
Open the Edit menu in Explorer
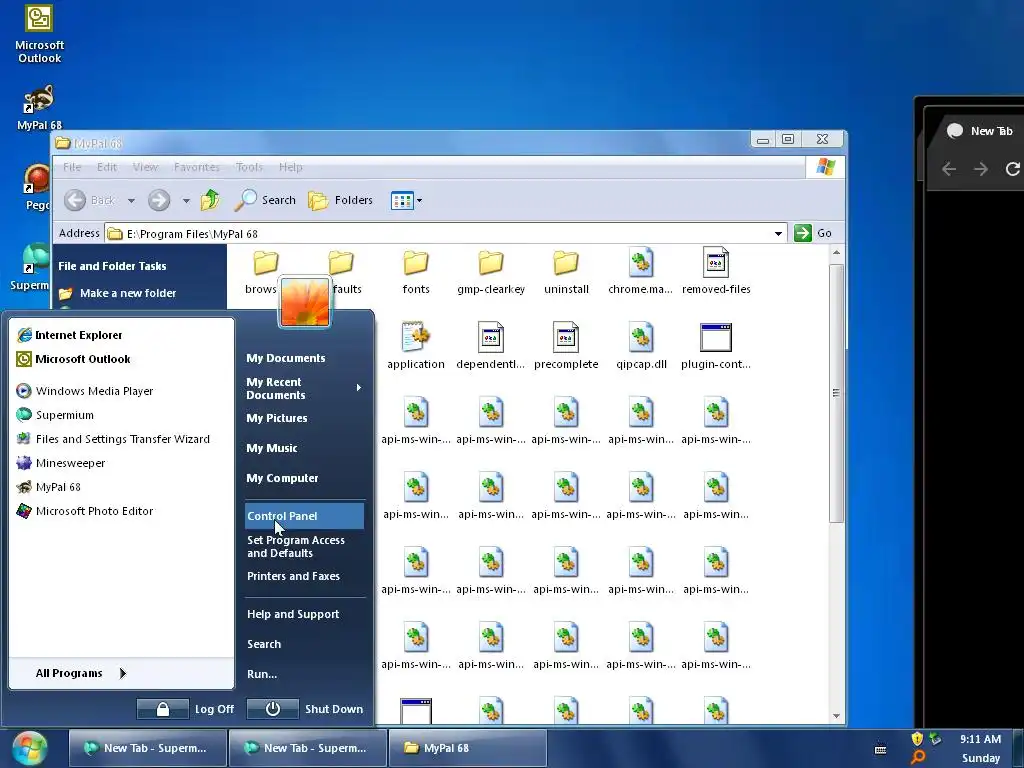pyautogui.click(x=106, y=167)
